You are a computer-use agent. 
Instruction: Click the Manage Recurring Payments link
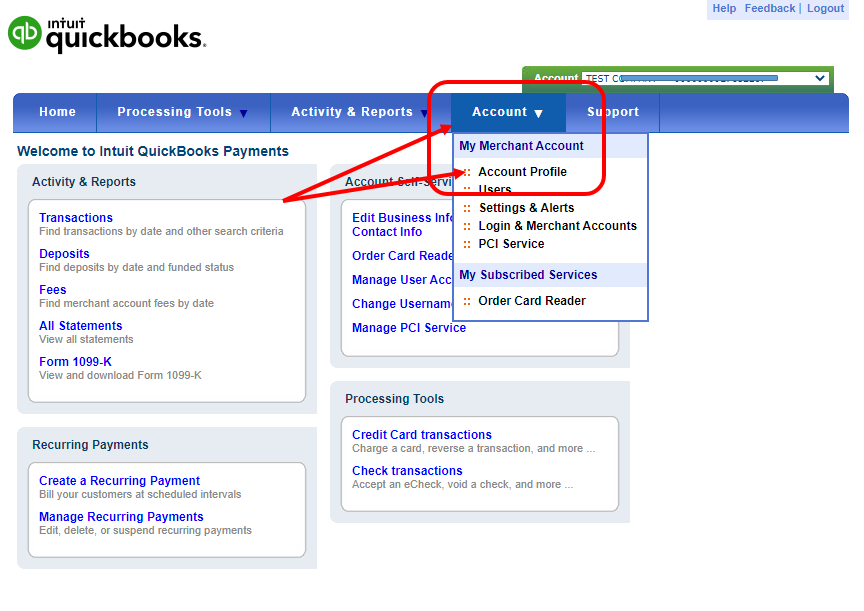(x=121, y=517)
